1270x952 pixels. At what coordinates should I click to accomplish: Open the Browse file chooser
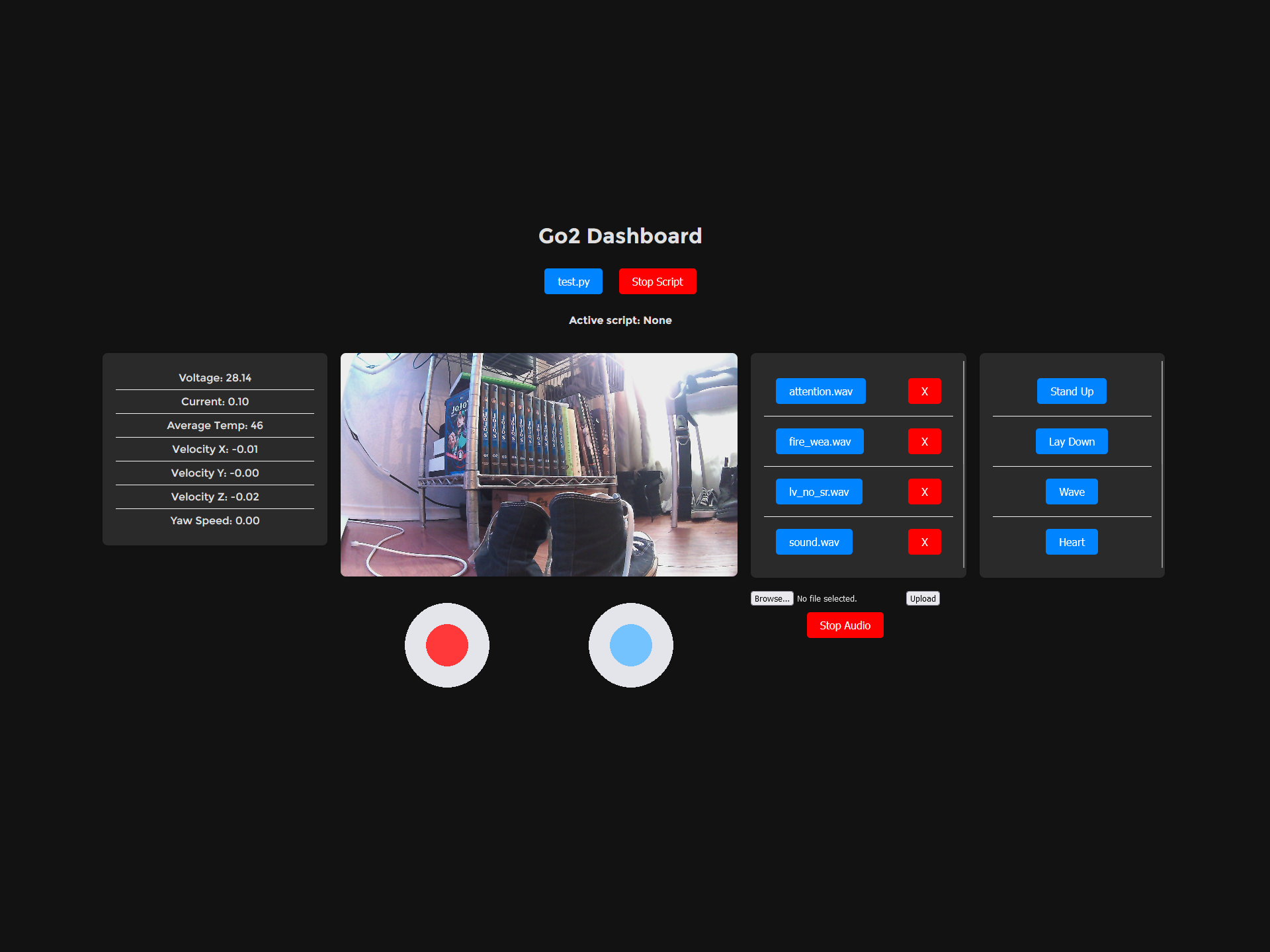771,598
